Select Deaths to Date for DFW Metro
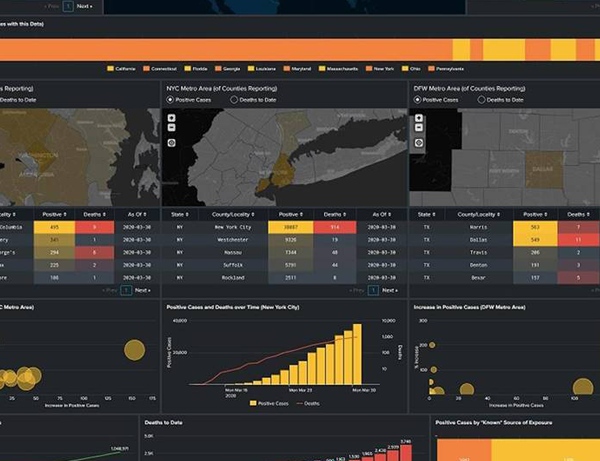600x461 pixels. [x=481, y=100]
